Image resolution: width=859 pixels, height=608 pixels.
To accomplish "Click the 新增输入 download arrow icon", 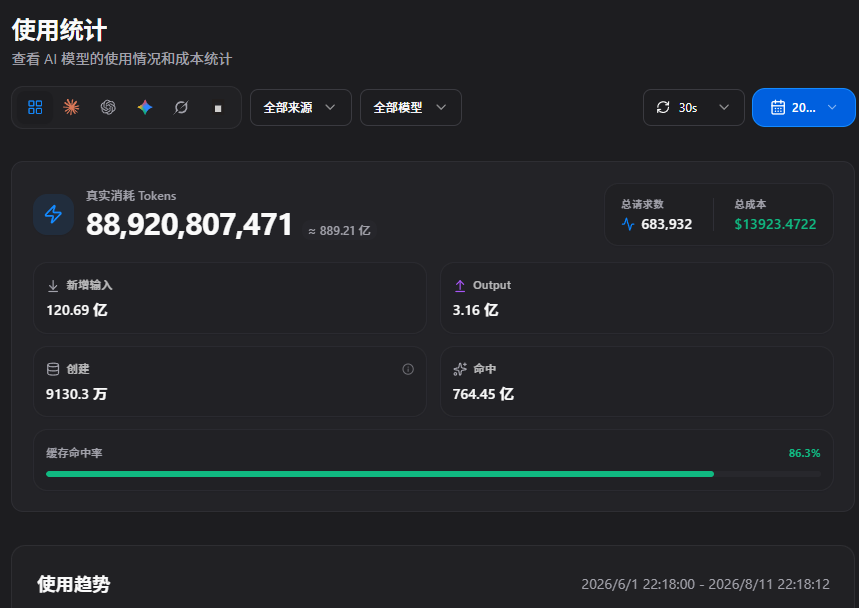I will coord(53,285).
